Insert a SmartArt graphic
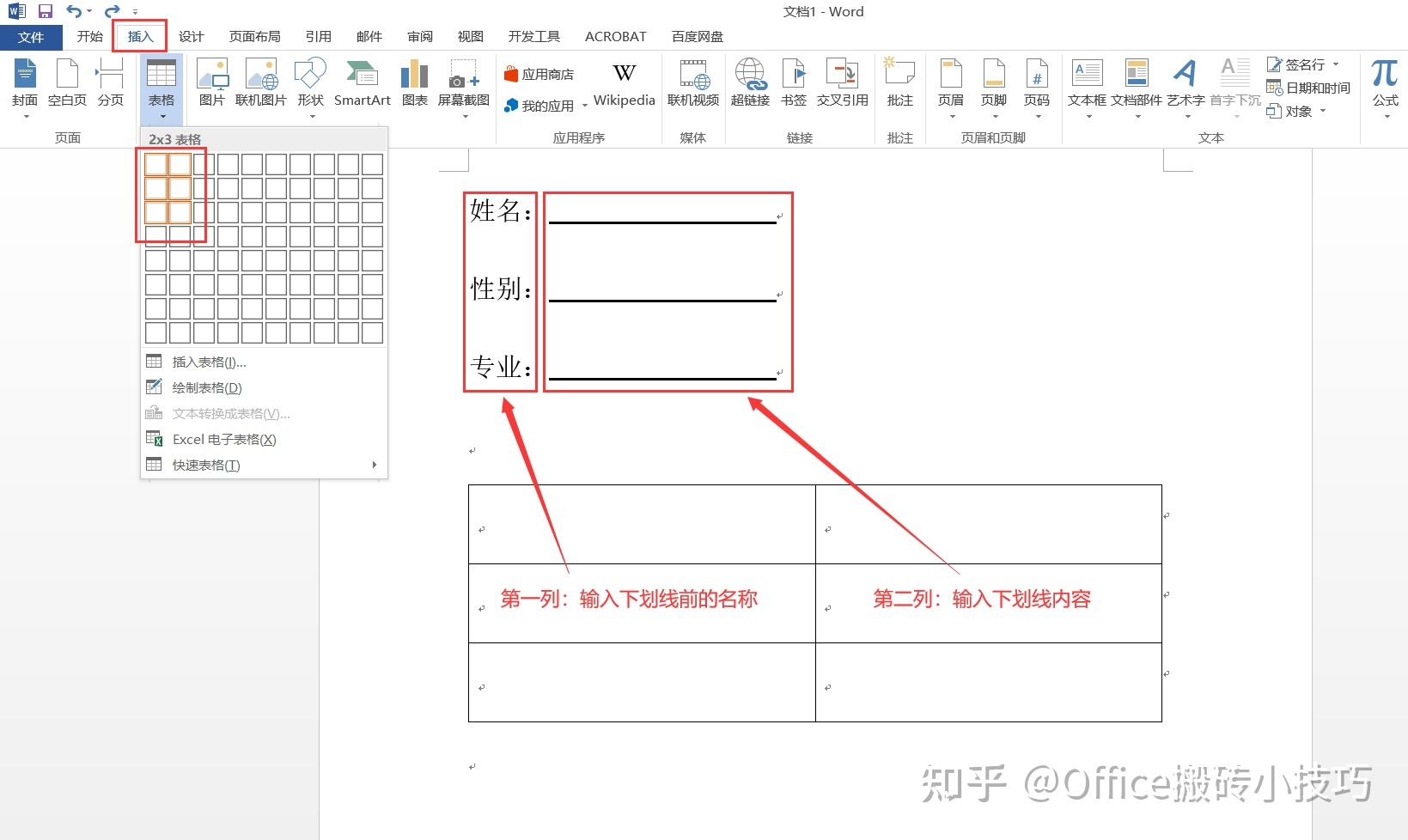Image resolution: width=1408 pixels, height=840 pixels. (x=362, y=84)
